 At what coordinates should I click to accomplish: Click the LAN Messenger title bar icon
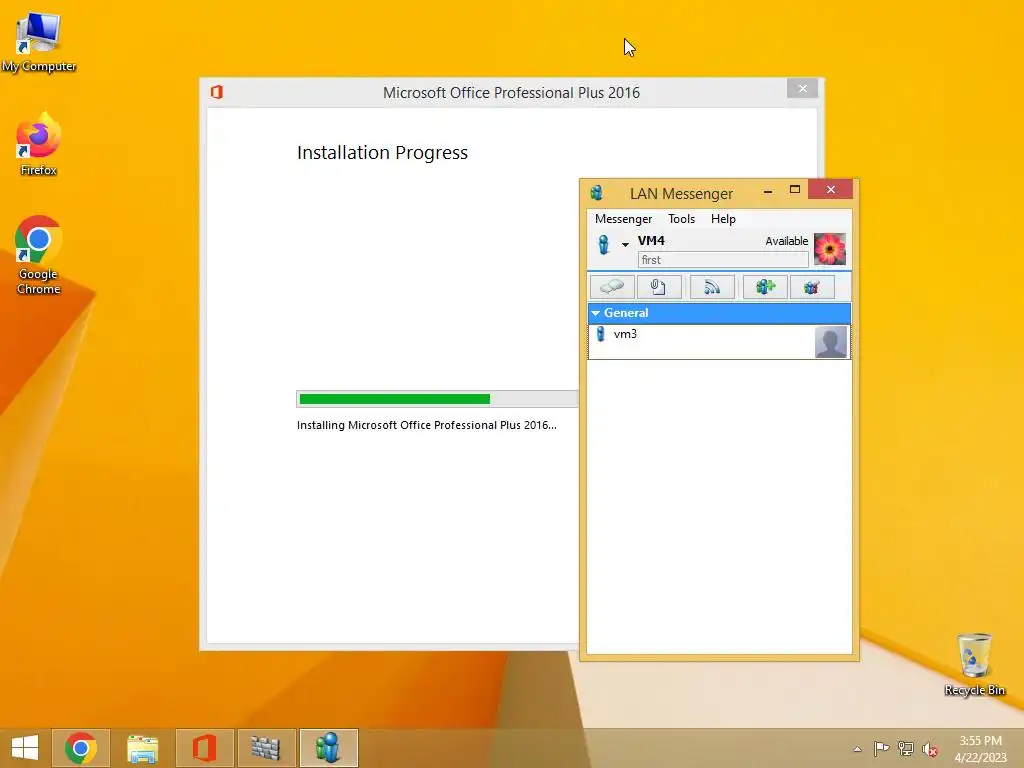click(596, 193)
